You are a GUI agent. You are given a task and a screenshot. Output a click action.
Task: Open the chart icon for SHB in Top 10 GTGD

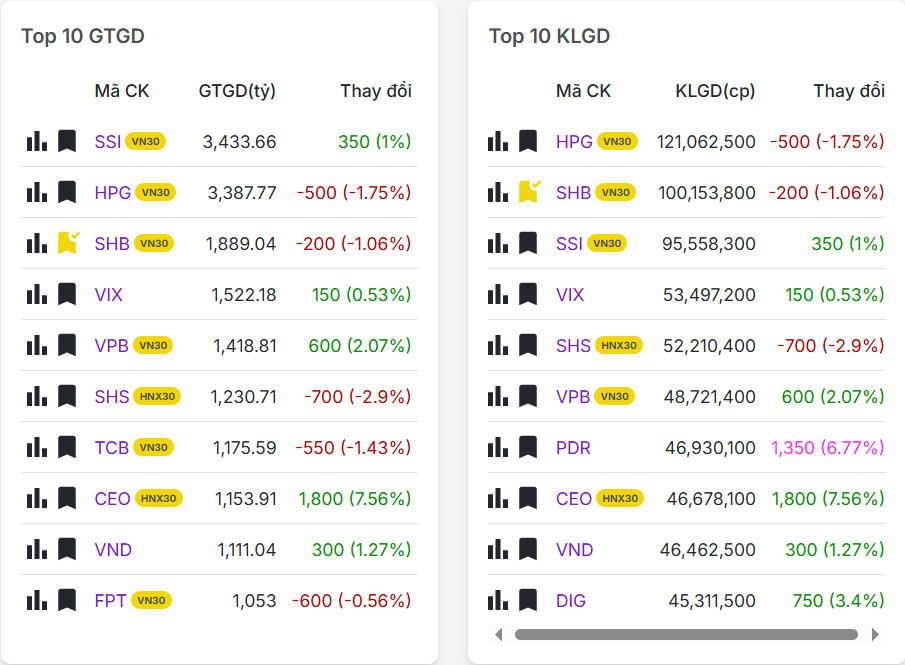click(x=37, y=243)
